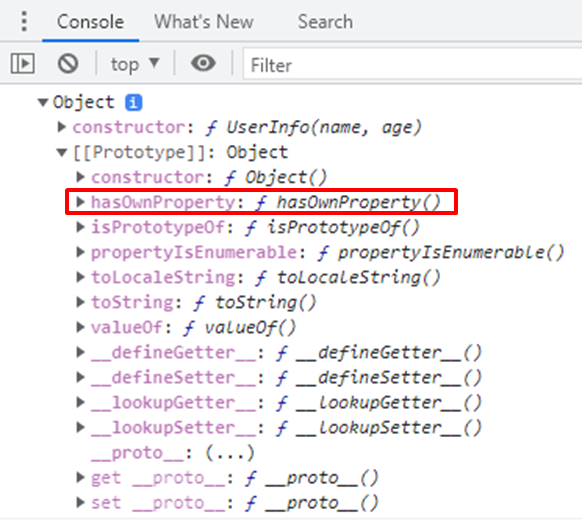Expand the __lookupGetter__ function entry
The image size is (582, 521).
(x=80, y=402)
